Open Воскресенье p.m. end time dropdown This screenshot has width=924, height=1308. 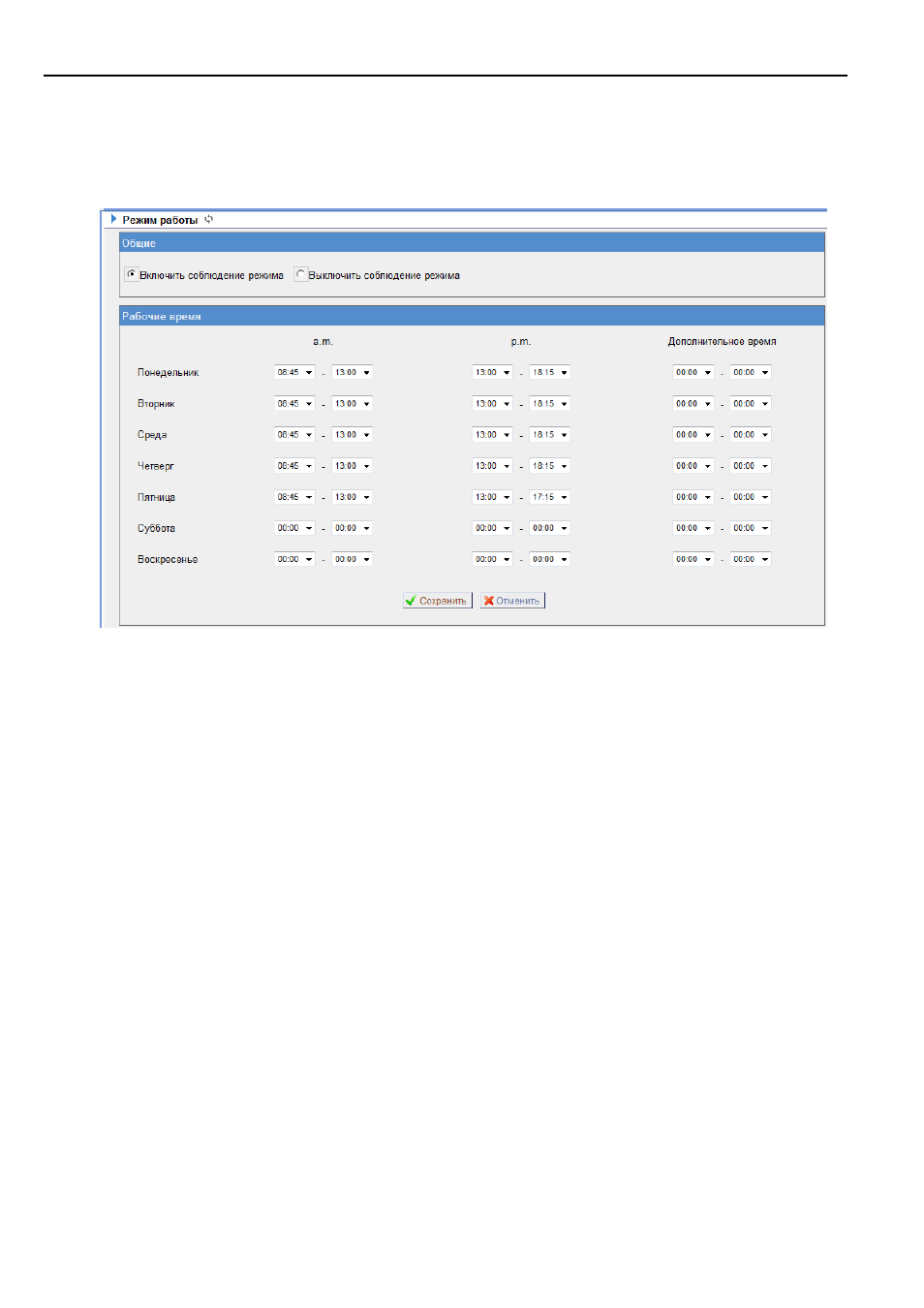coord(549,559)
